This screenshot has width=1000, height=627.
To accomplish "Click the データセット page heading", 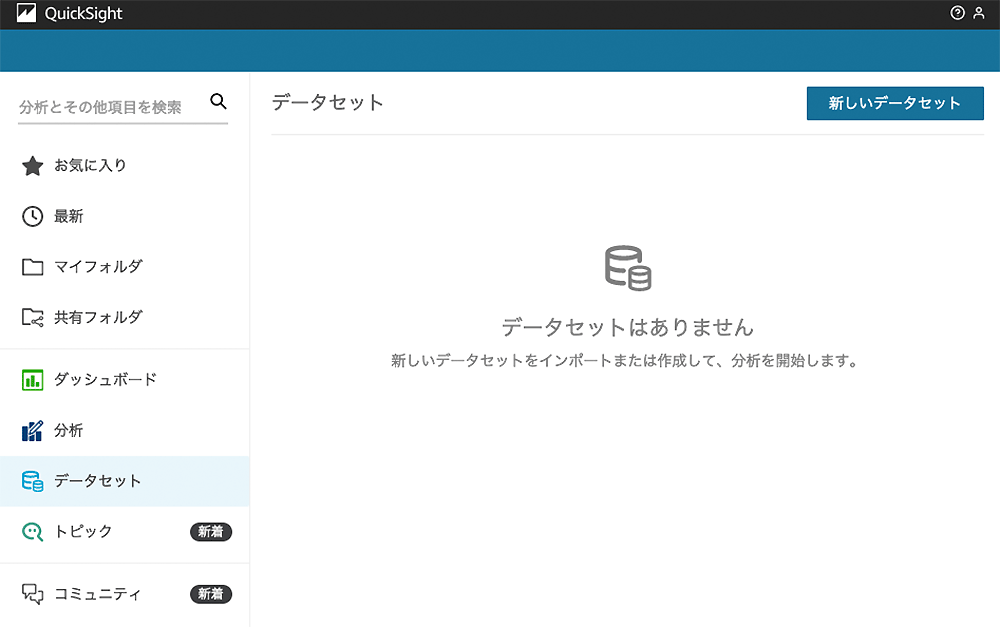I will [x=328, y=102].
